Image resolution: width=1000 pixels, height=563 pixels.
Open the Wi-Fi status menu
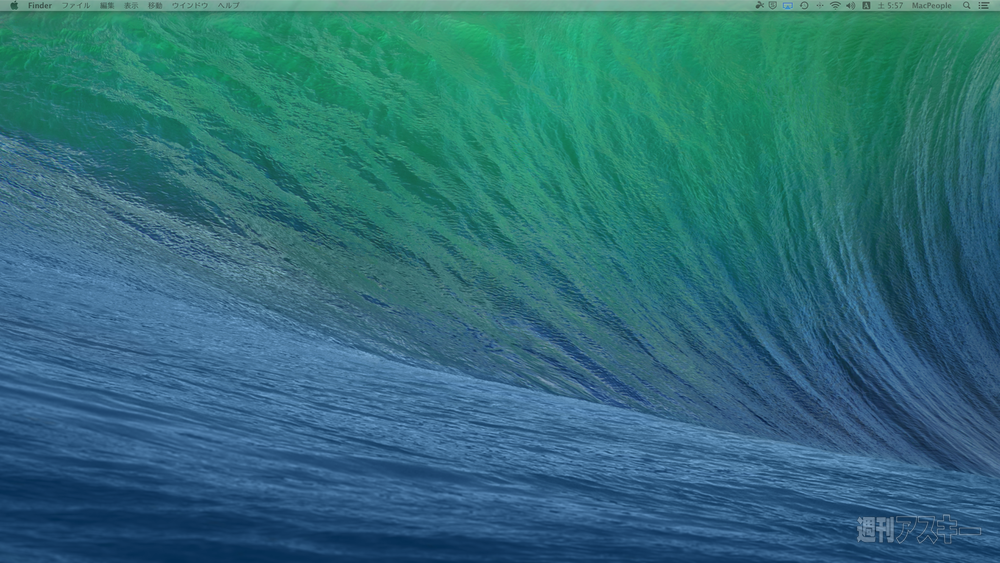pos(835,5)
